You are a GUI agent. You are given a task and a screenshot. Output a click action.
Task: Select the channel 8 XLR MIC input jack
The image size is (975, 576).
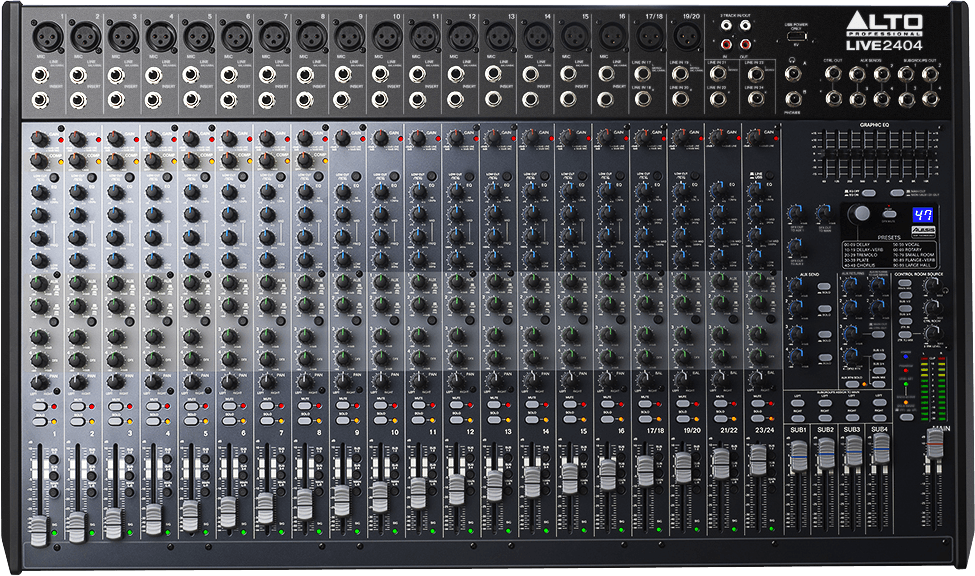pos(312,36)
